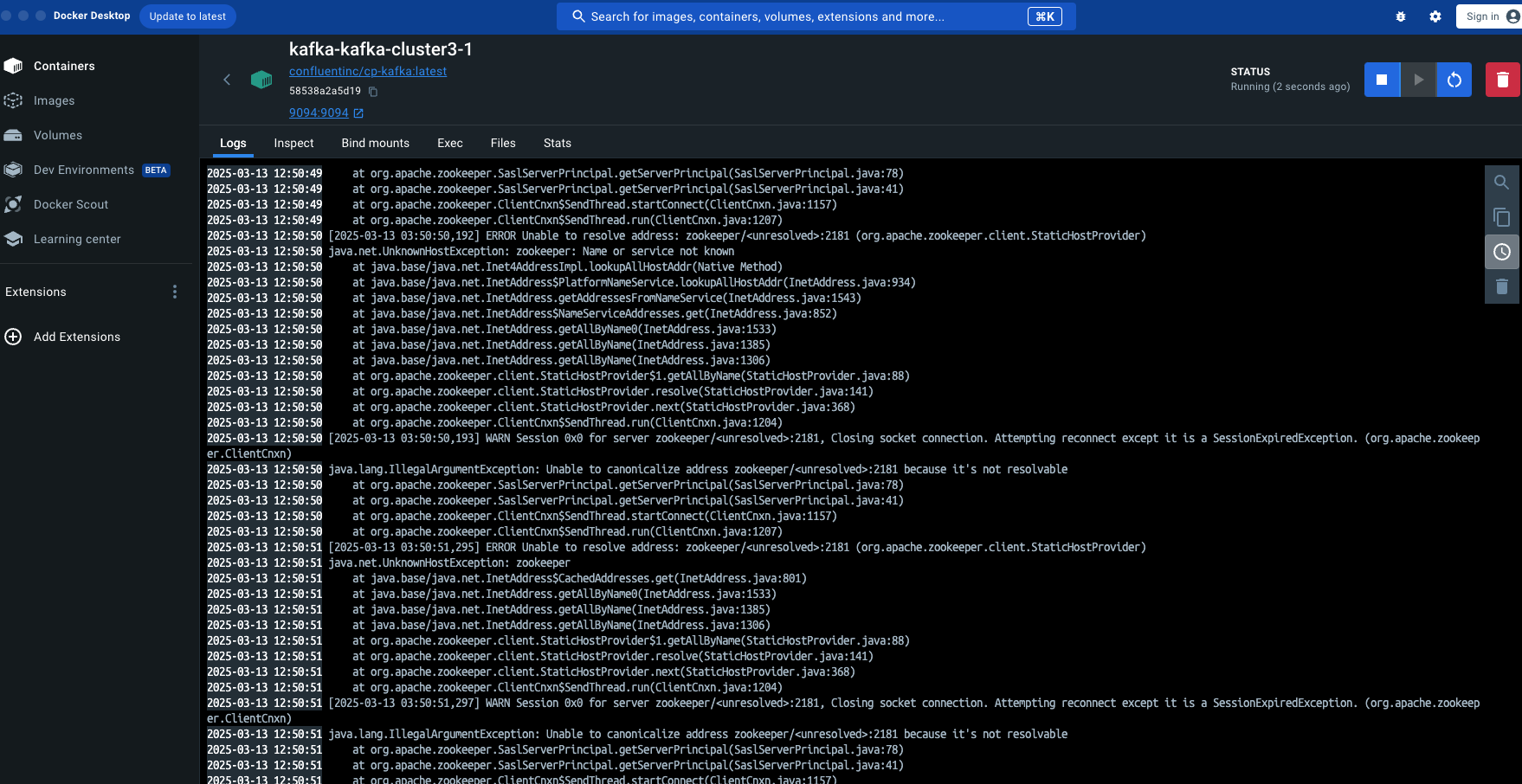Click Update to latest button

(x=187, y=16)
